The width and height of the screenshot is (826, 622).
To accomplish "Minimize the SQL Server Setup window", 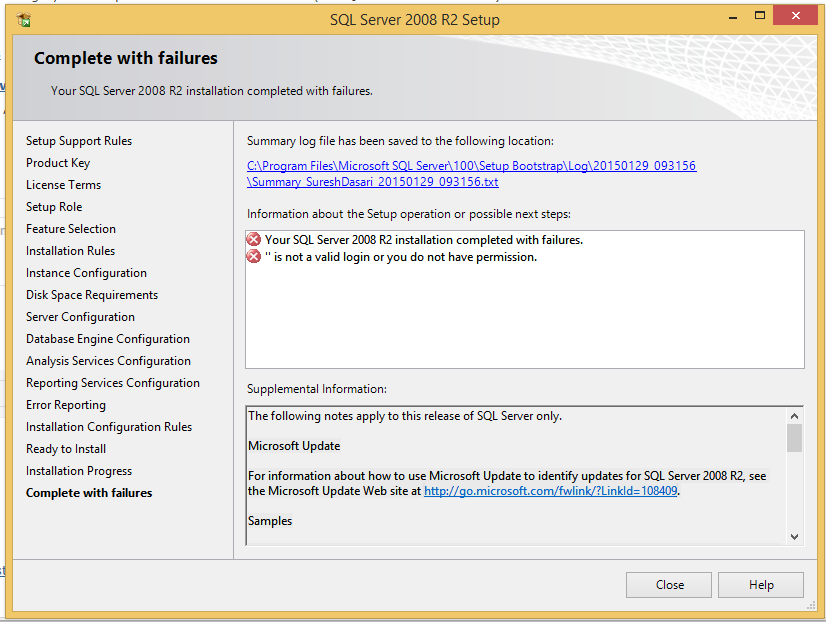I will [x=733, y=17].
